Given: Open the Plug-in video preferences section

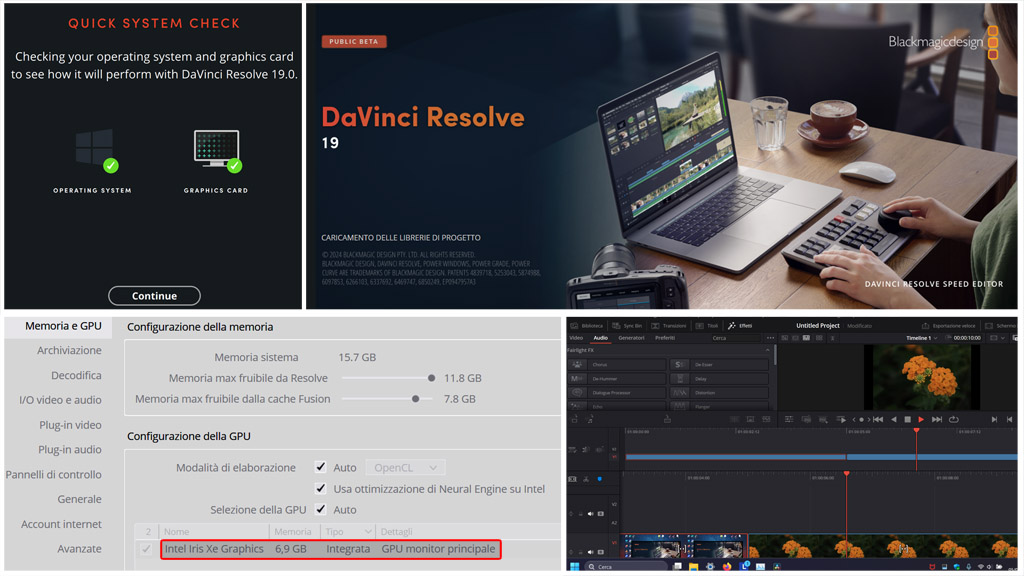Looking at the screenshot, I should (71, 425).
